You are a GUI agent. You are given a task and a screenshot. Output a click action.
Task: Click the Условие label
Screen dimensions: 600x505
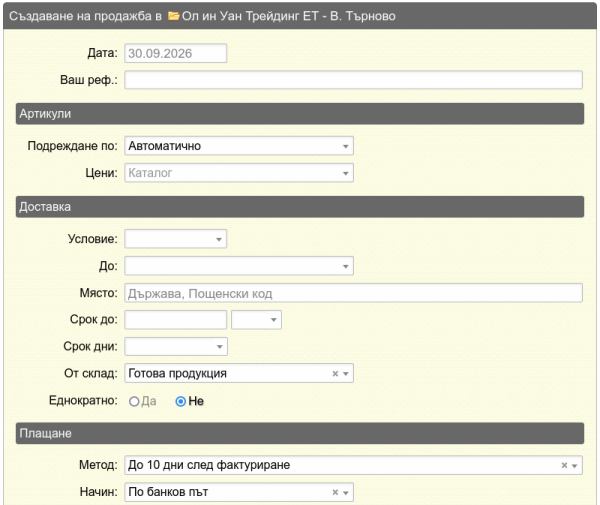[x=93, y=239]
